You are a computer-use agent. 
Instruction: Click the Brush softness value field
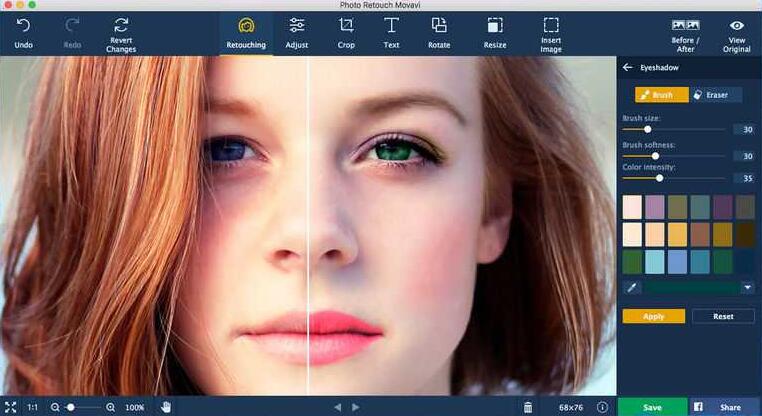point(744,156)
